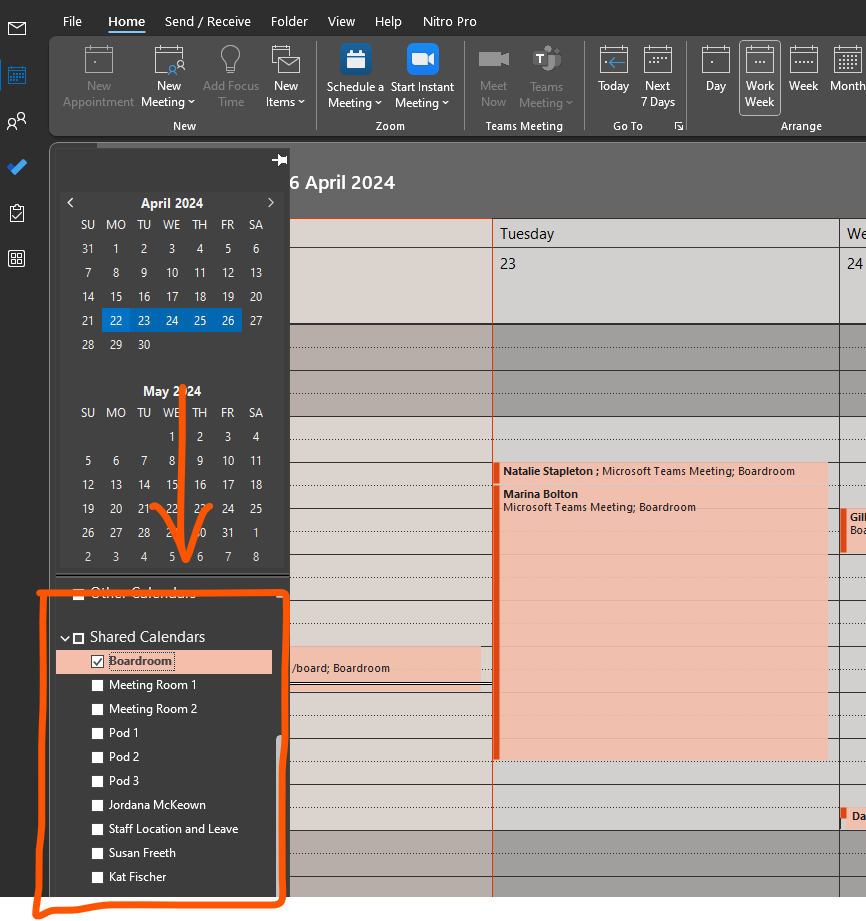Select May 16 in the mini calendar
Screen dimensions: 866x921
[199, 484]
